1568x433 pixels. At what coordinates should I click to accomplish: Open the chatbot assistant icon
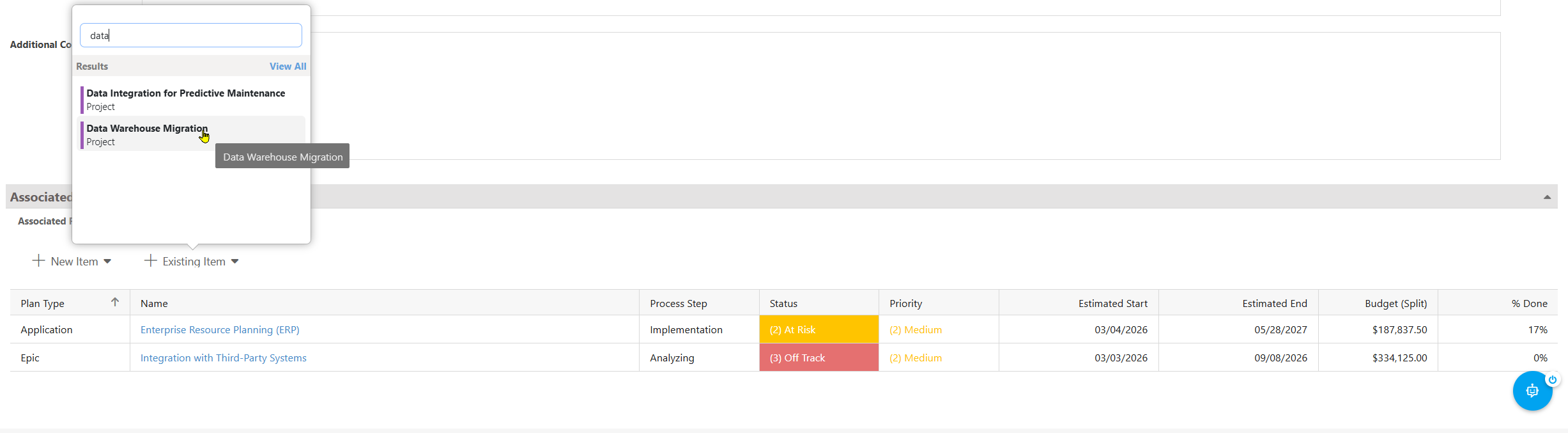click(1532, 391)
